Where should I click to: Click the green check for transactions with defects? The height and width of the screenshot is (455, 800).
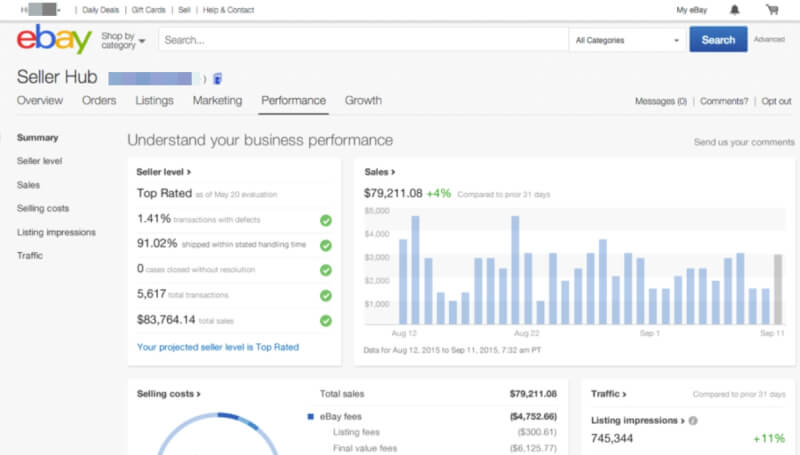pyautogui.click(x=326, y=220)
